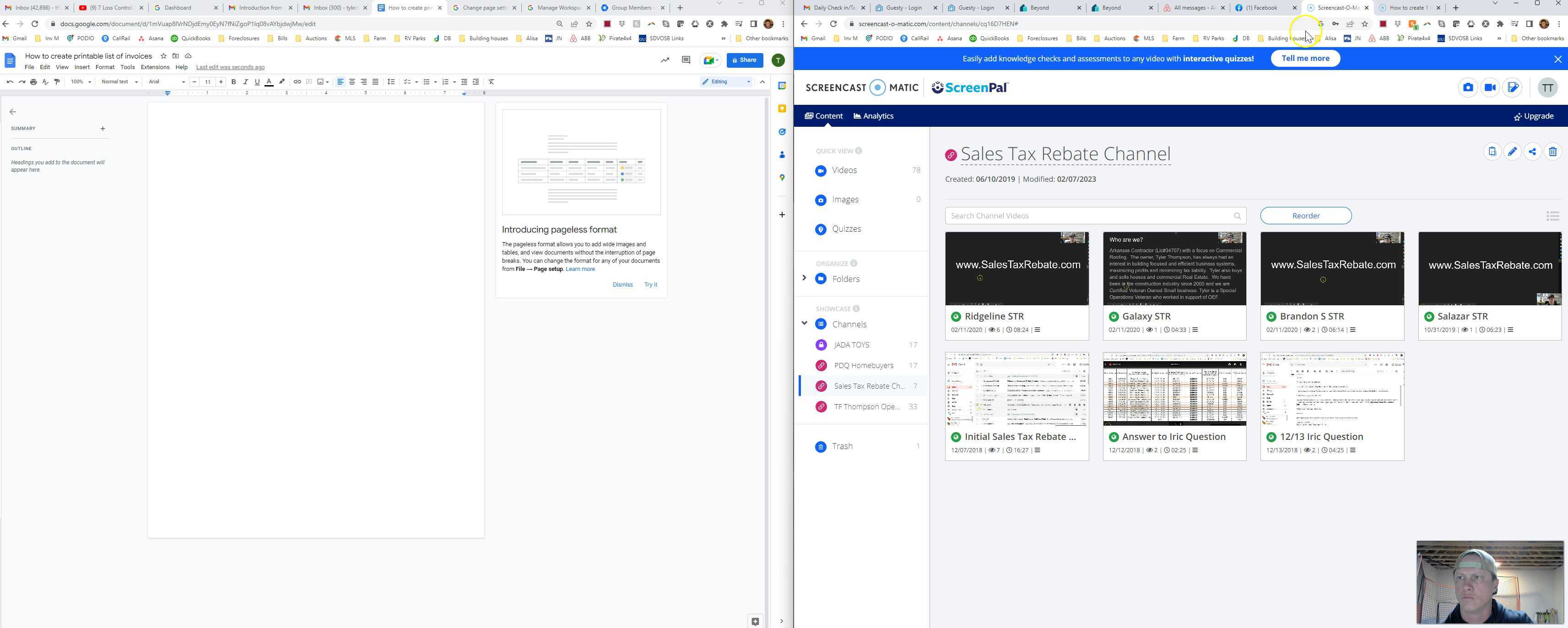Open the Arial font dropdown
This screenshot has height=628, width=1568.
pos(167,81)
